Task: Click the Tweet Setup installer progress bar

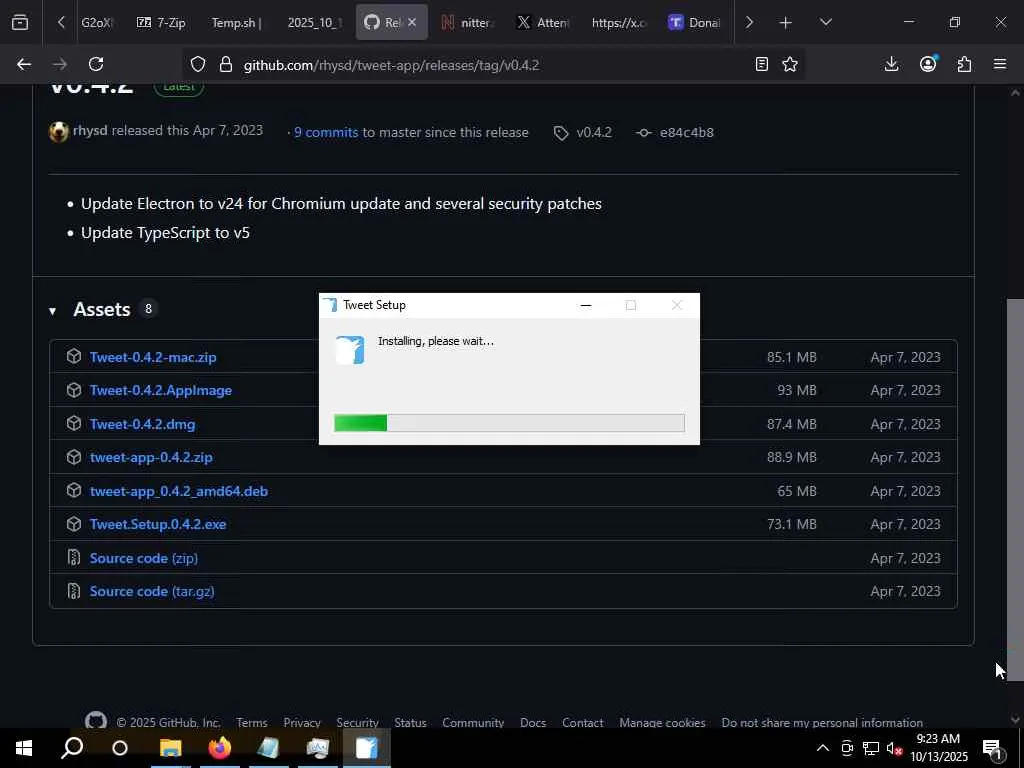Action: (509, 423)
